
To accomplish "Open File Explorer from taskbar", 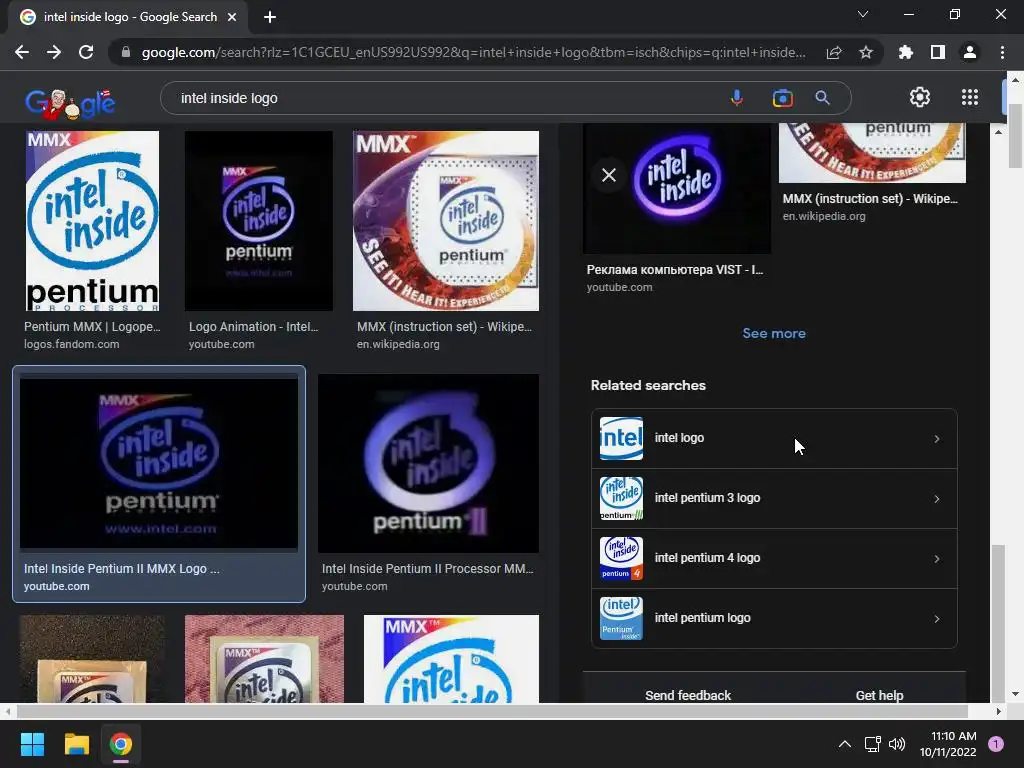I will (x=76, y=744).
